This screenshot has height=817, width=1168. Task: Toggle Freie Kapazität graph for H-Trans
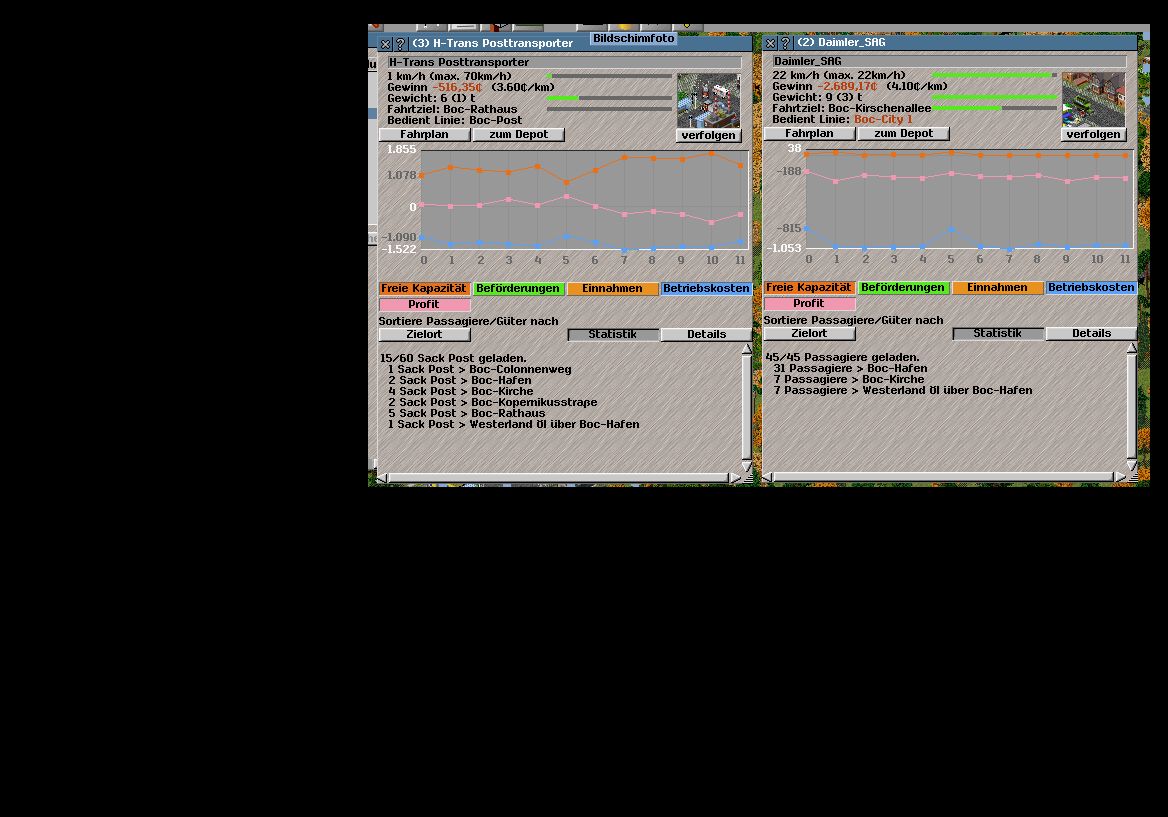[424, 289]
